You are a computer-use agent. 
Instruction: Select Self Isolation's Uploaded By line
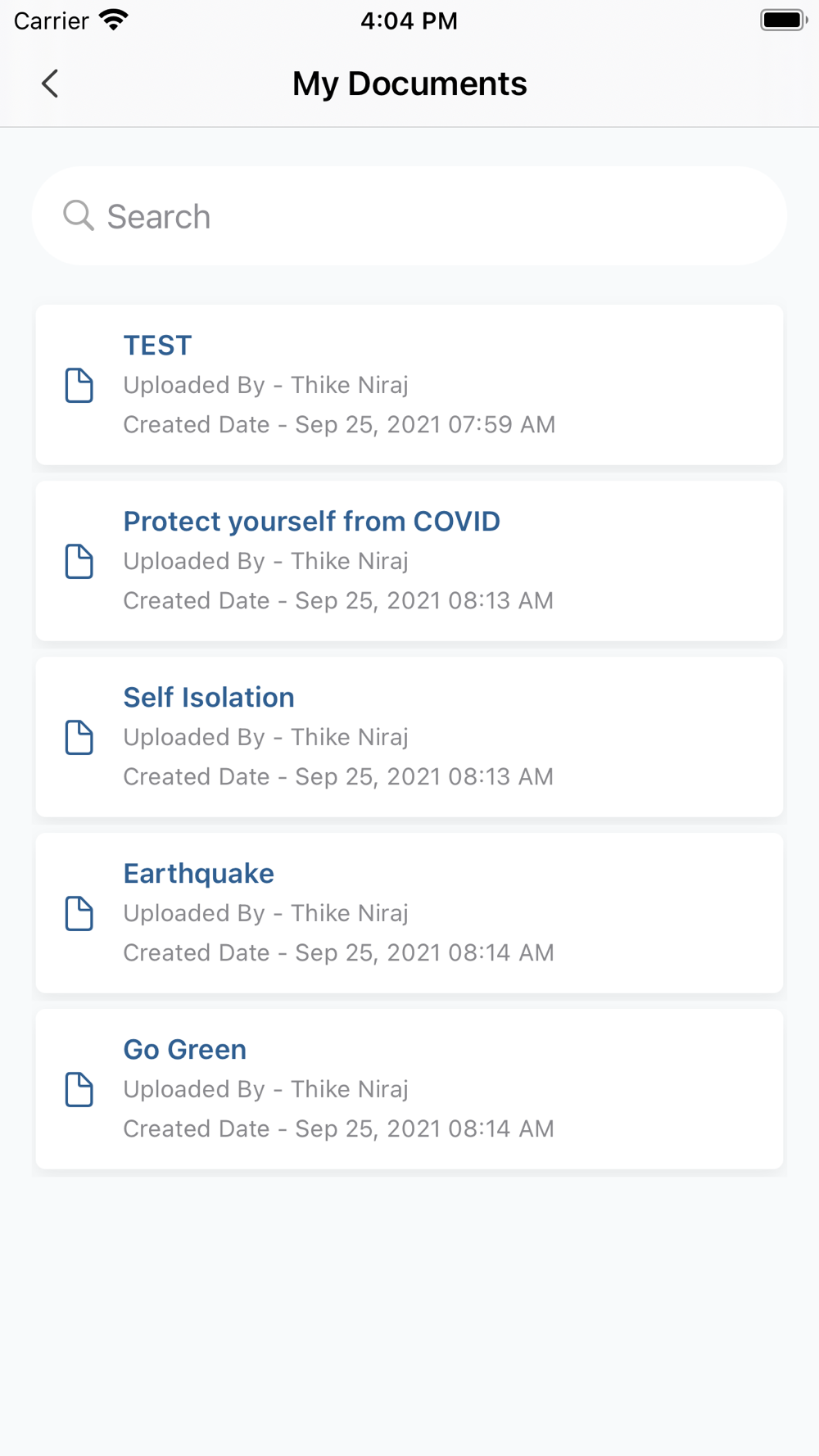(265, 737)
